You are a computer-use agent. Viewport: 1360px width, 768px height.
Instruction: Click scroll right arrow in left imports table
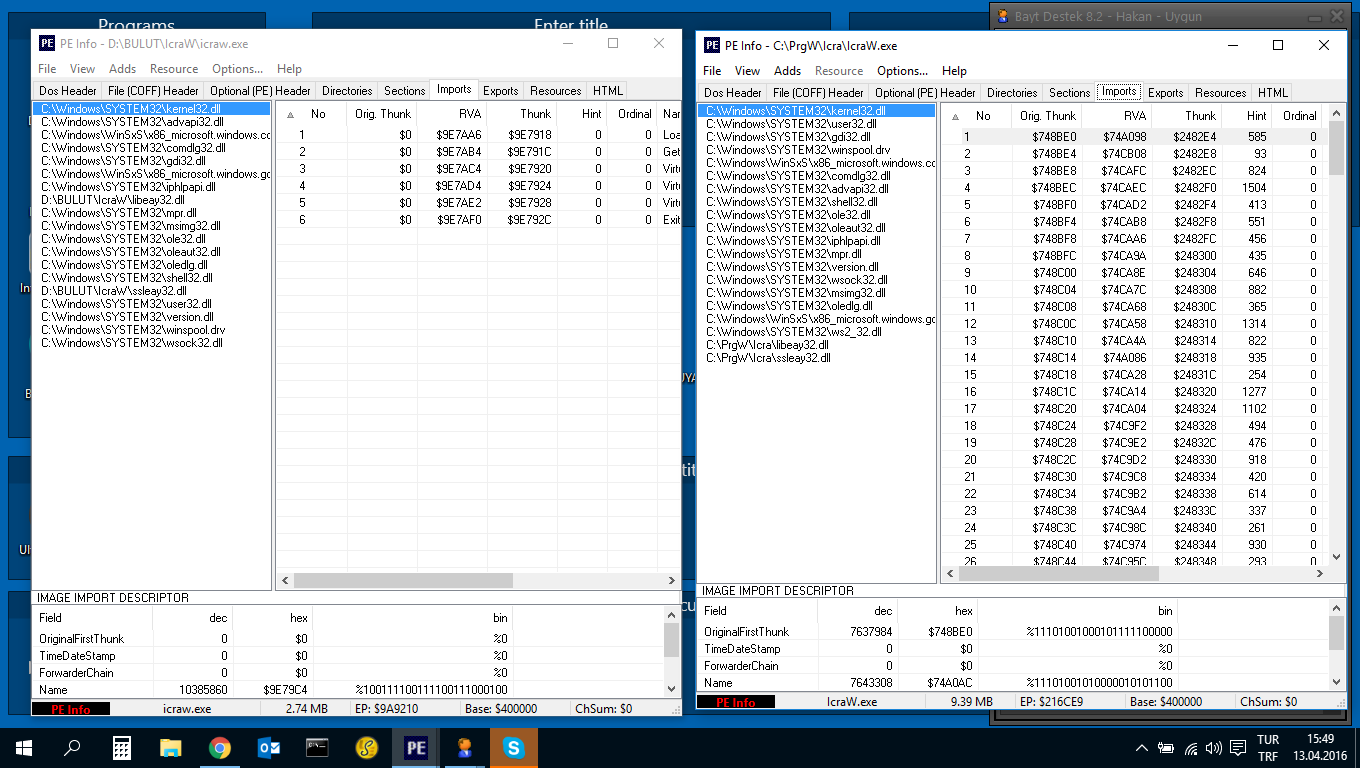pyautogui.click(x=671, y=580)
